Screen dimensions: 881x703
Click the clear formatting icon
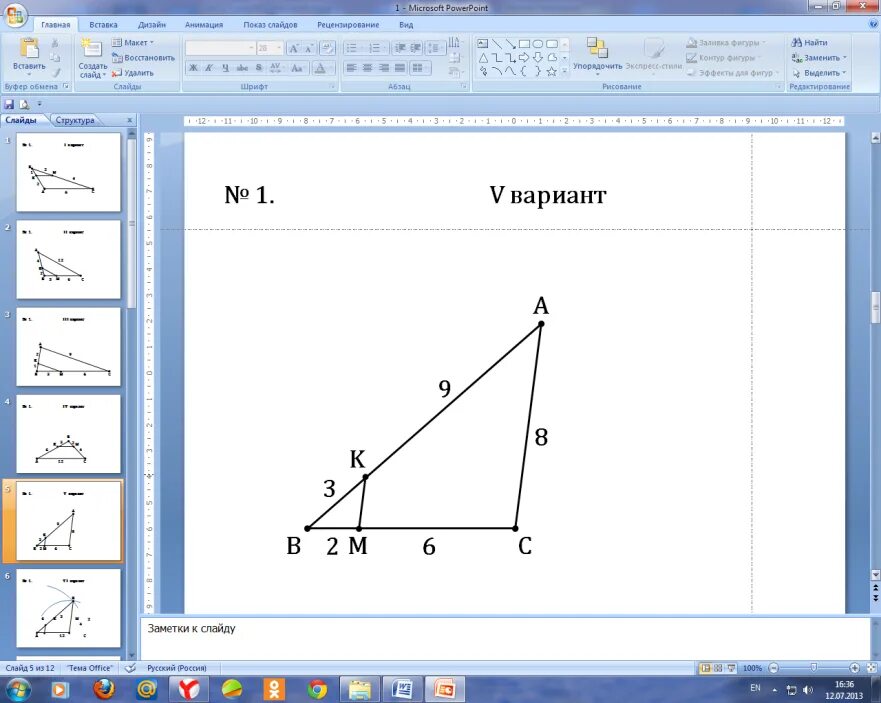tap(328, 49)
